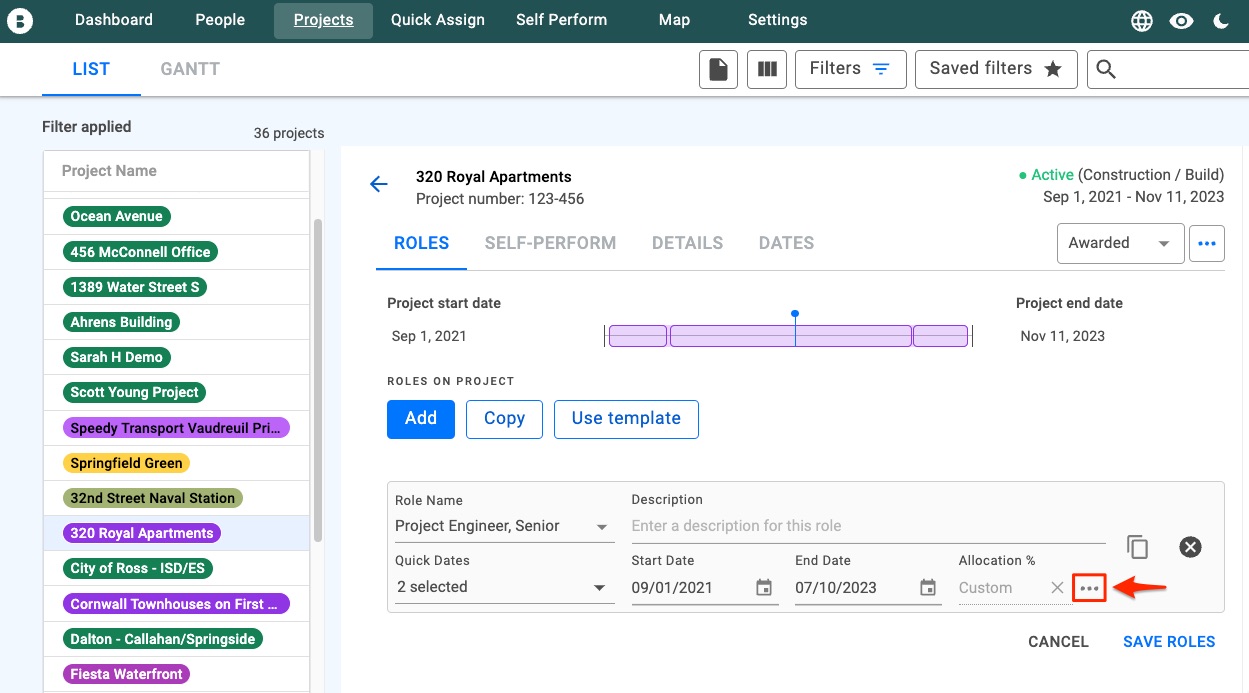Select 32nd Street Naval Station project
Image resolution: width=1249 pixels, height=693 pixels.
(153, 498)
